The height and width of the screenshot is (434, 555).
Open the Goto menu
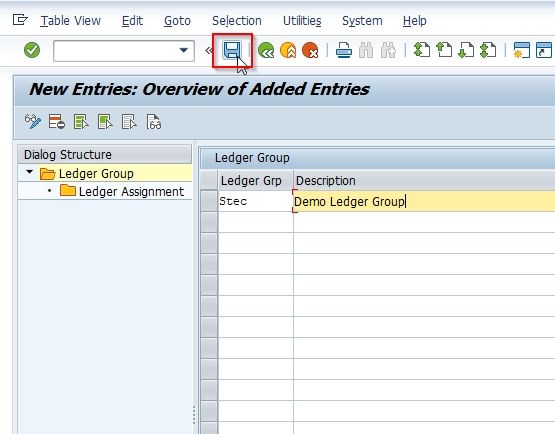(177, 21)
